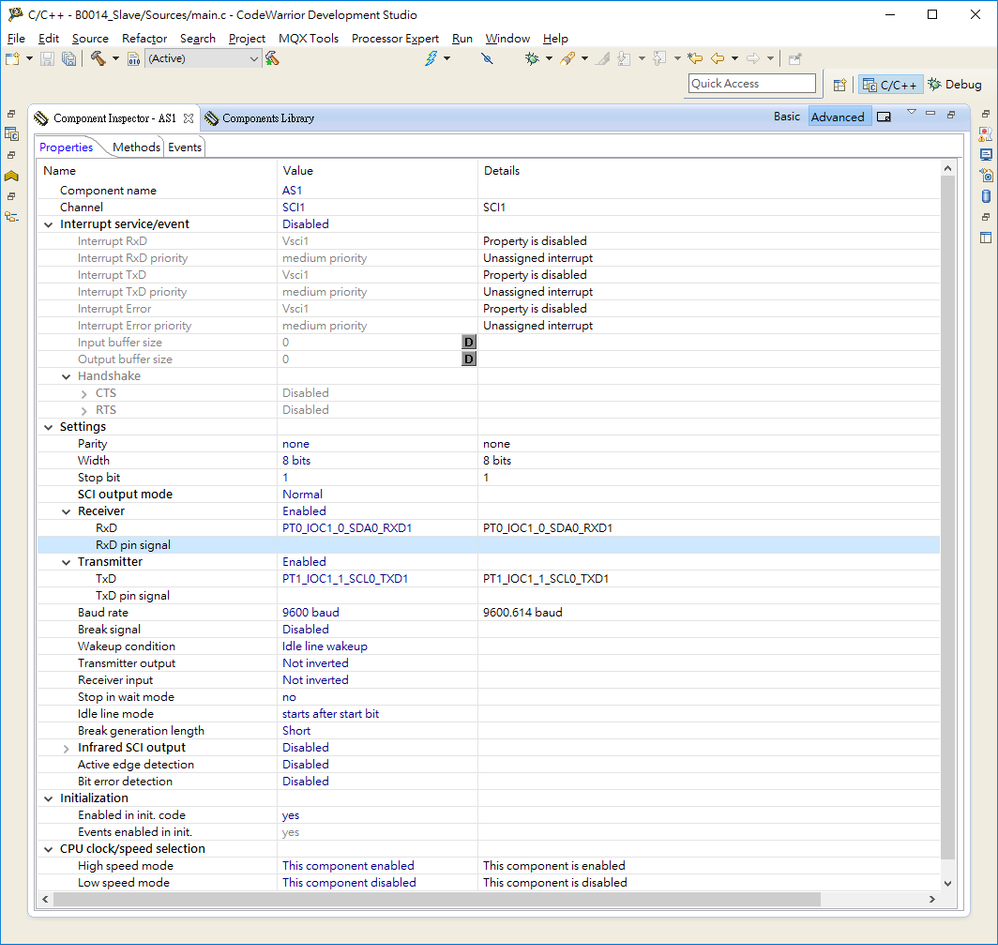Open the lightning bolt dropdown arrow
The image size is (998, 945).
tap(447, 59)
